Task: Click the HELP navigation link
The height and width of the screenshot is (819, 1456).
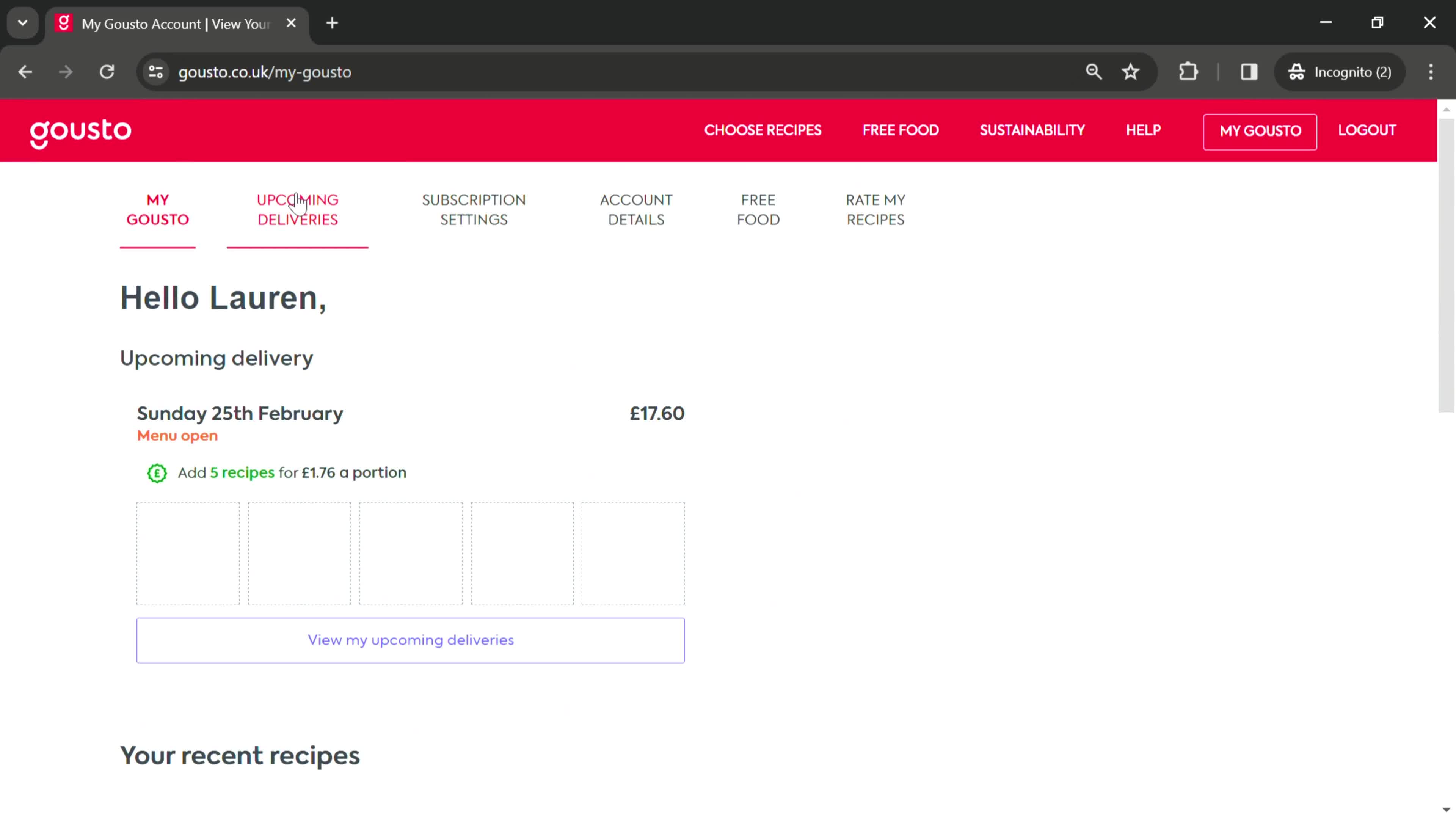Action: pyautogui.click(x=1143, y=130)
